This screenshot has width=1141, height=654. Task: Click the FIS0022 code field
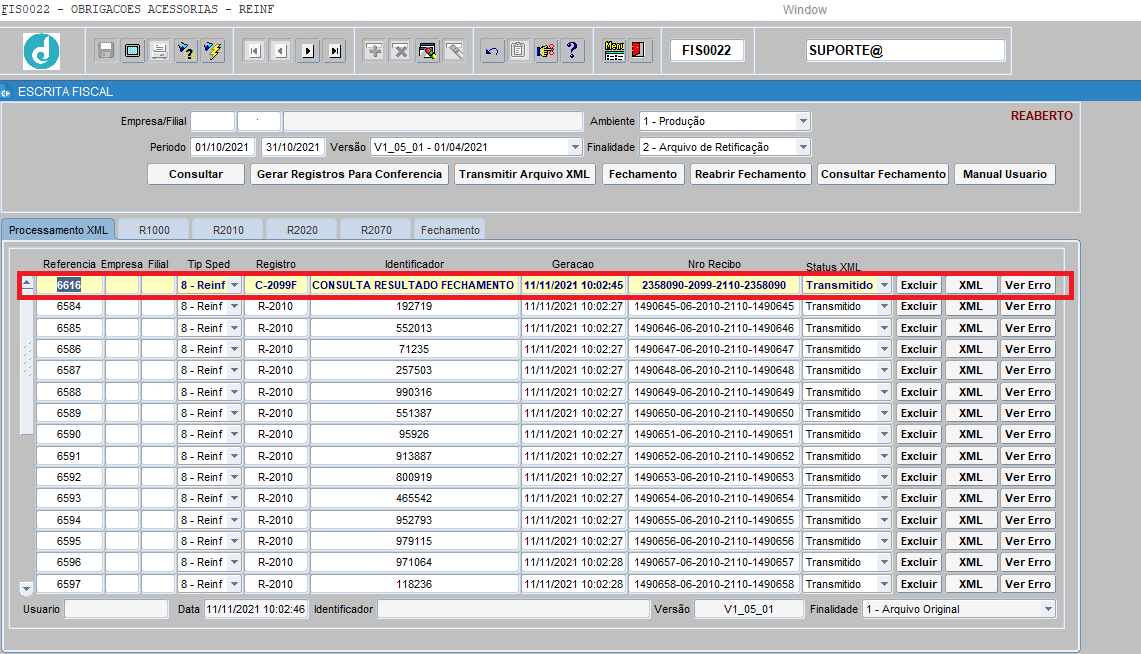[x=706, y=50]
